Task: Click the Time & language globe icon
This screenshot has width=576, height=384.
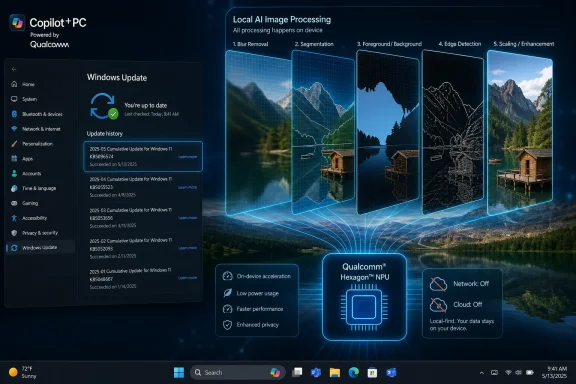Action: point(14,188)
